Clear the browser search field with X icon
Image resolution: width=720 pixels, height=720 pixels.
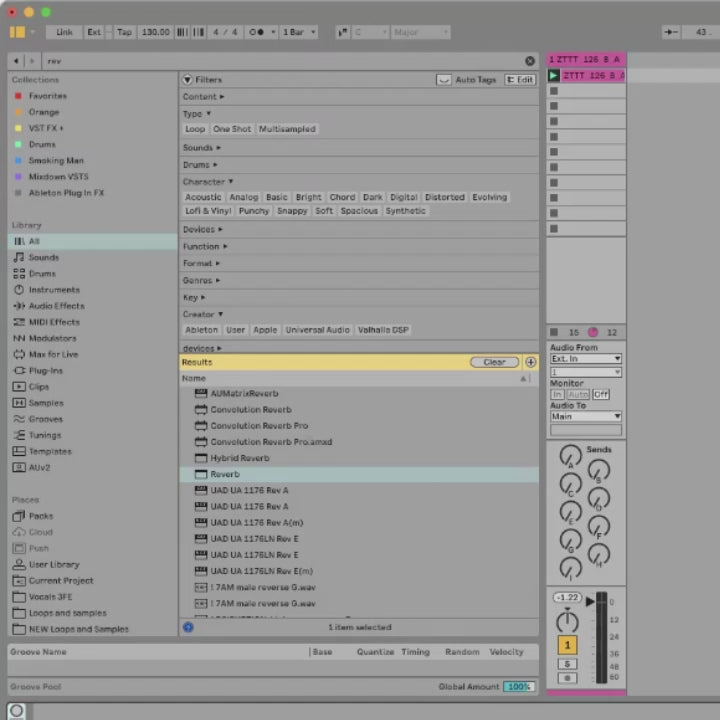pyautogui.click(x=530, y=61)
